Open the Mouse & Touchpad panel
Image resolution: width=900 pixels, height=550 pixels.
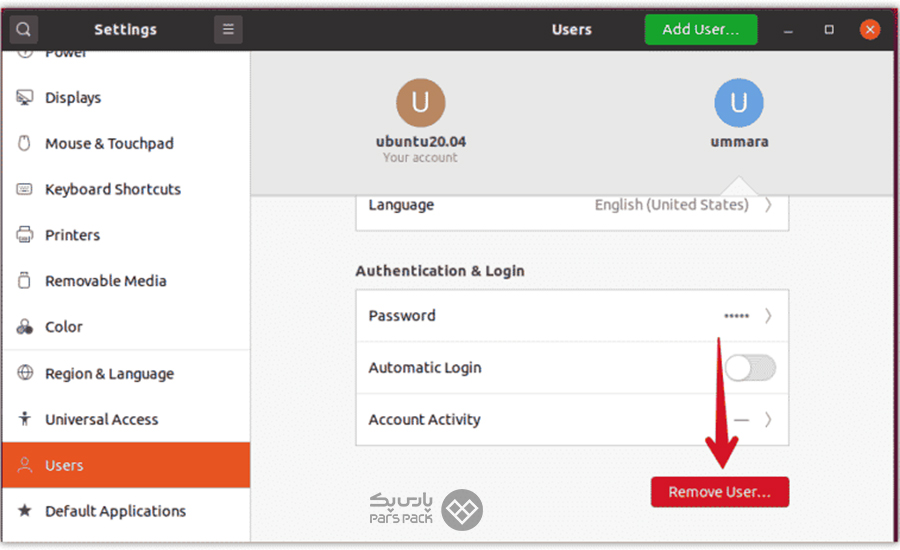126,144
